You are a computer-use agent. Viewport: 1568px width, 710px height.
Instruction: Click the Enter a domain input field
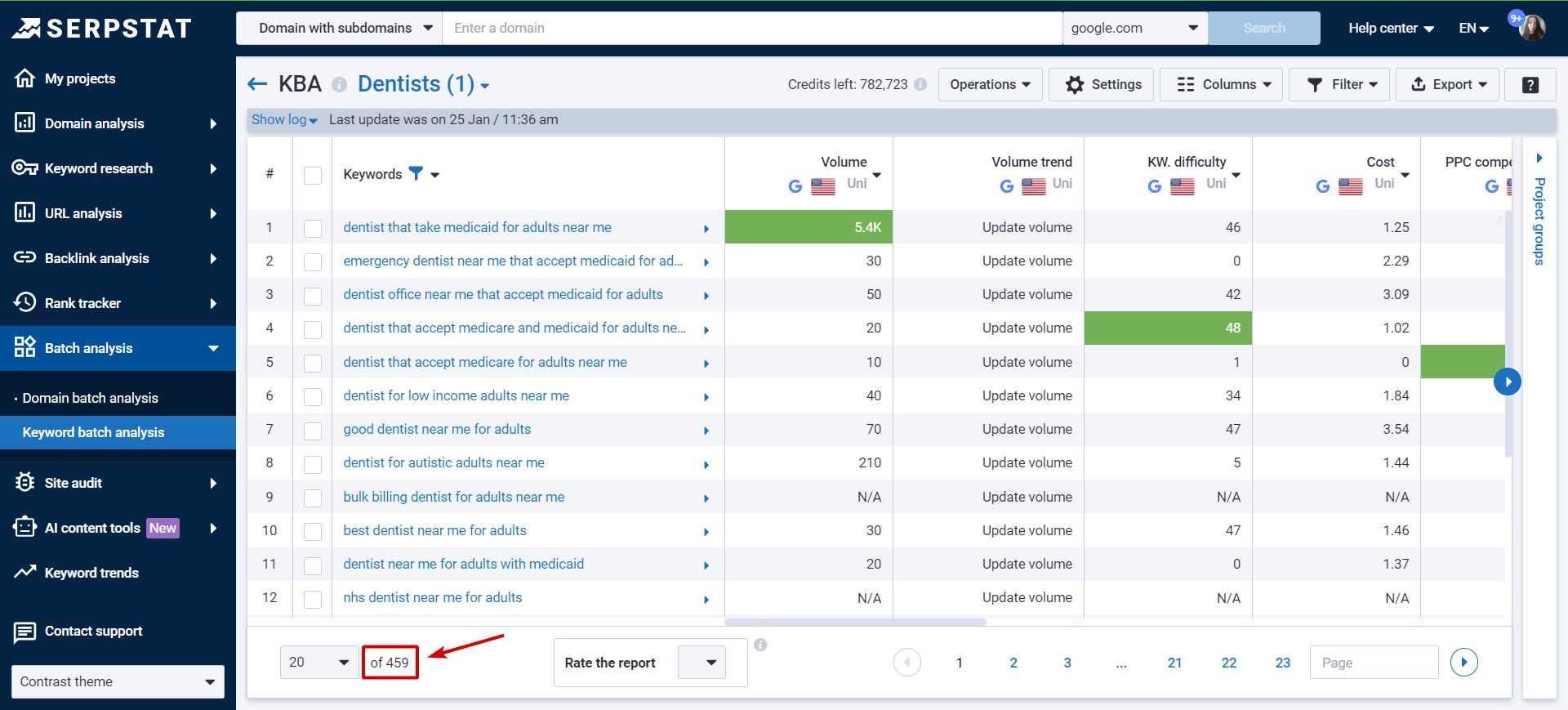pos(751,28)
